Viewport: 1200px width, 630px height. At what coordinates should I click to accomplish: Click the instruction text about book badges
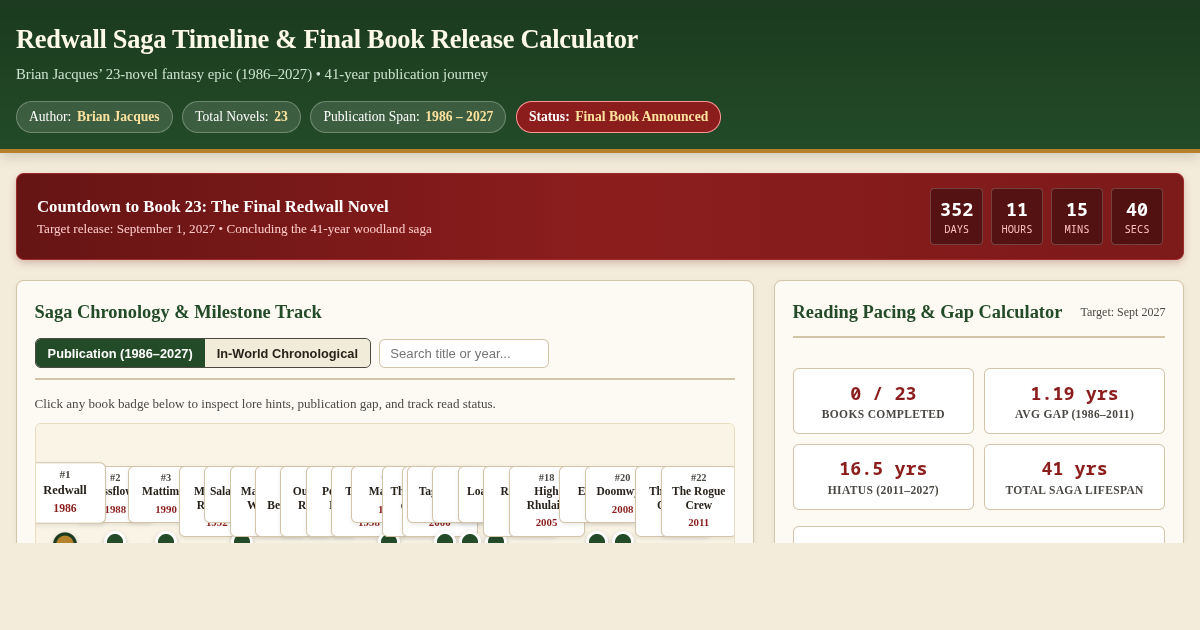(x=265, y=404)
